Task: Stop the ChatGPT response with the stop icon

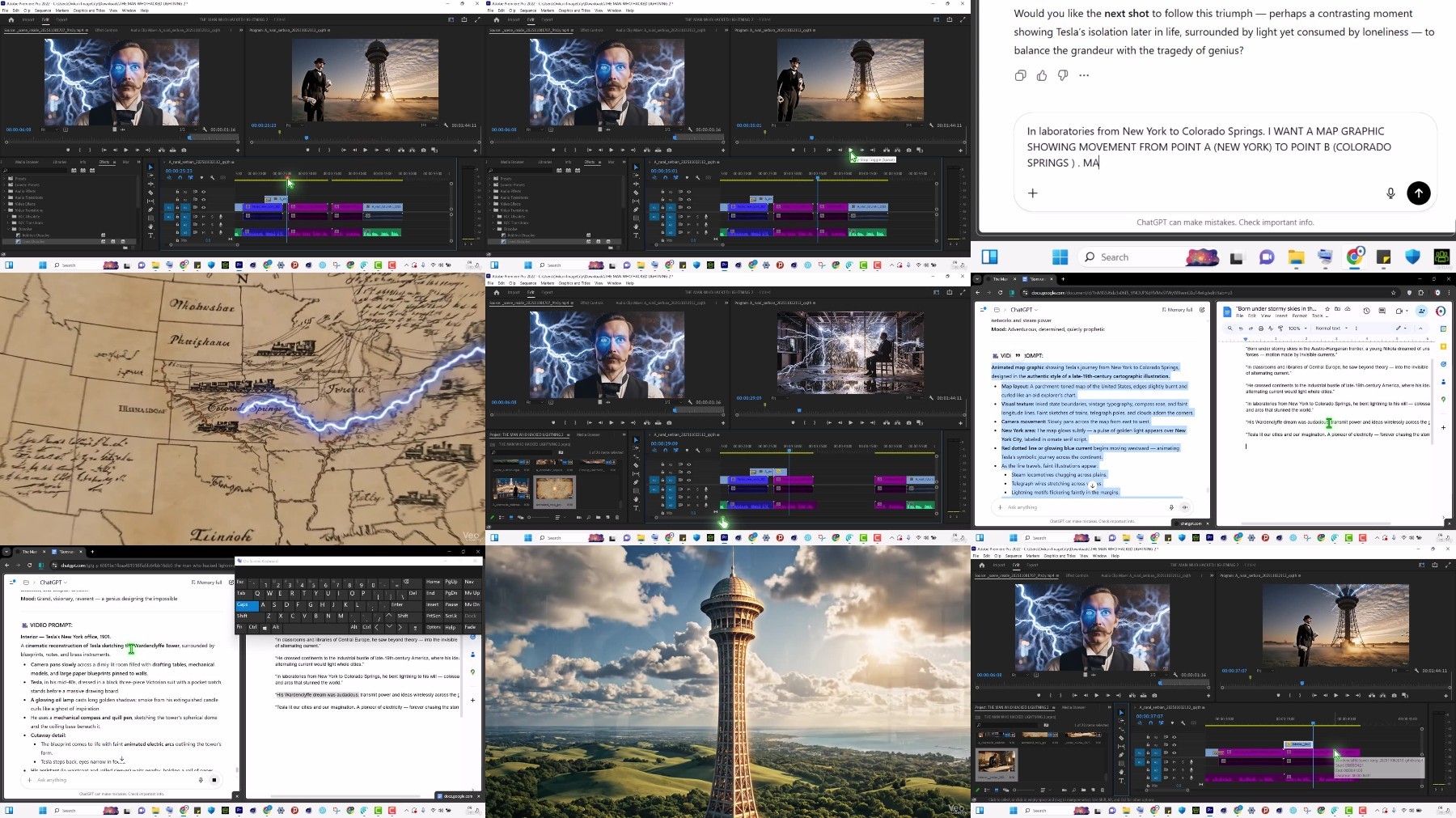Action: pos(214,780)
